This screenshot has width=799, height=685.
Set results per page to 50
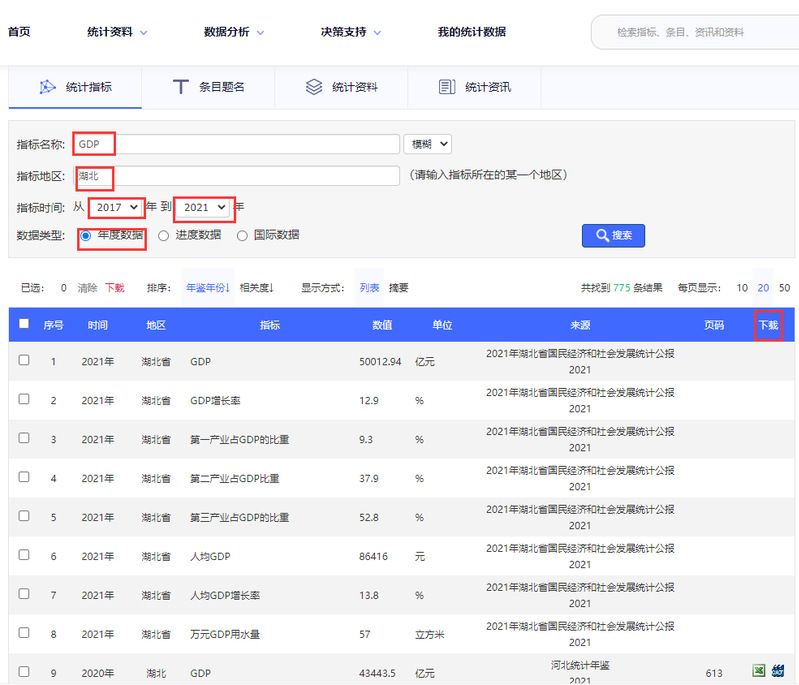pos(784,288)
